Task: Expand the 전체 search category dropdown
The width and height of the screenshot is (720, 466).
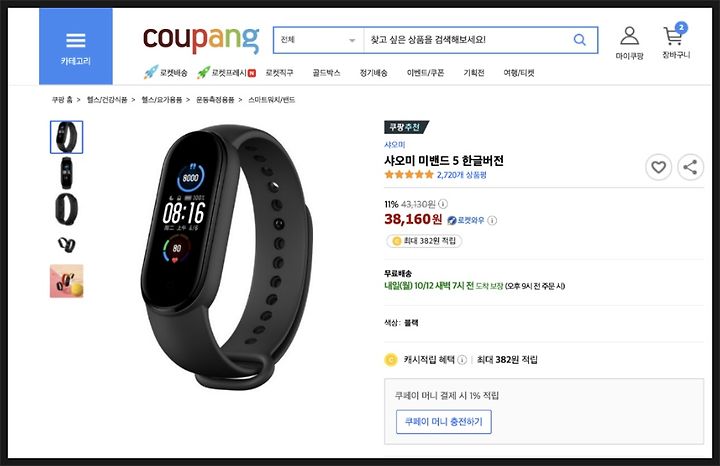Action: click(x=319, y=40)
